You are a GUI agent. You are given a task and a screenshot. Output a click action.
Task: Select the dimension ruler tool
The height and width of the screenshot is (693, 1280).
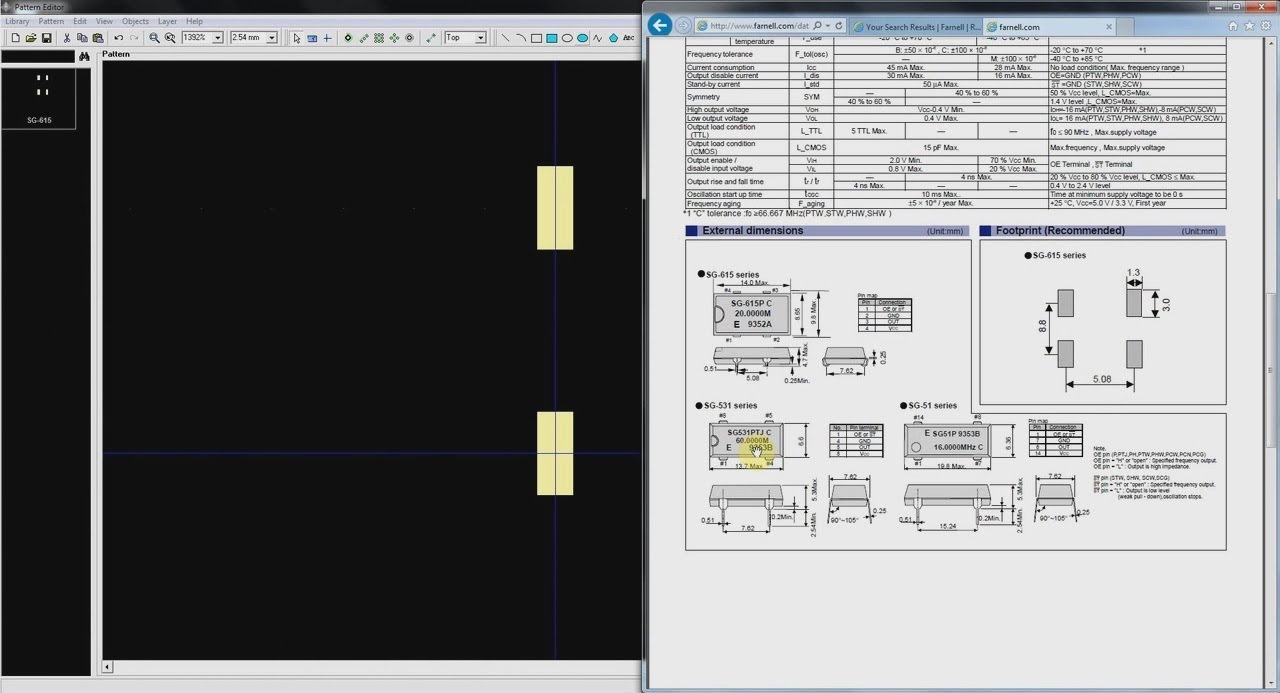[312, 38]
